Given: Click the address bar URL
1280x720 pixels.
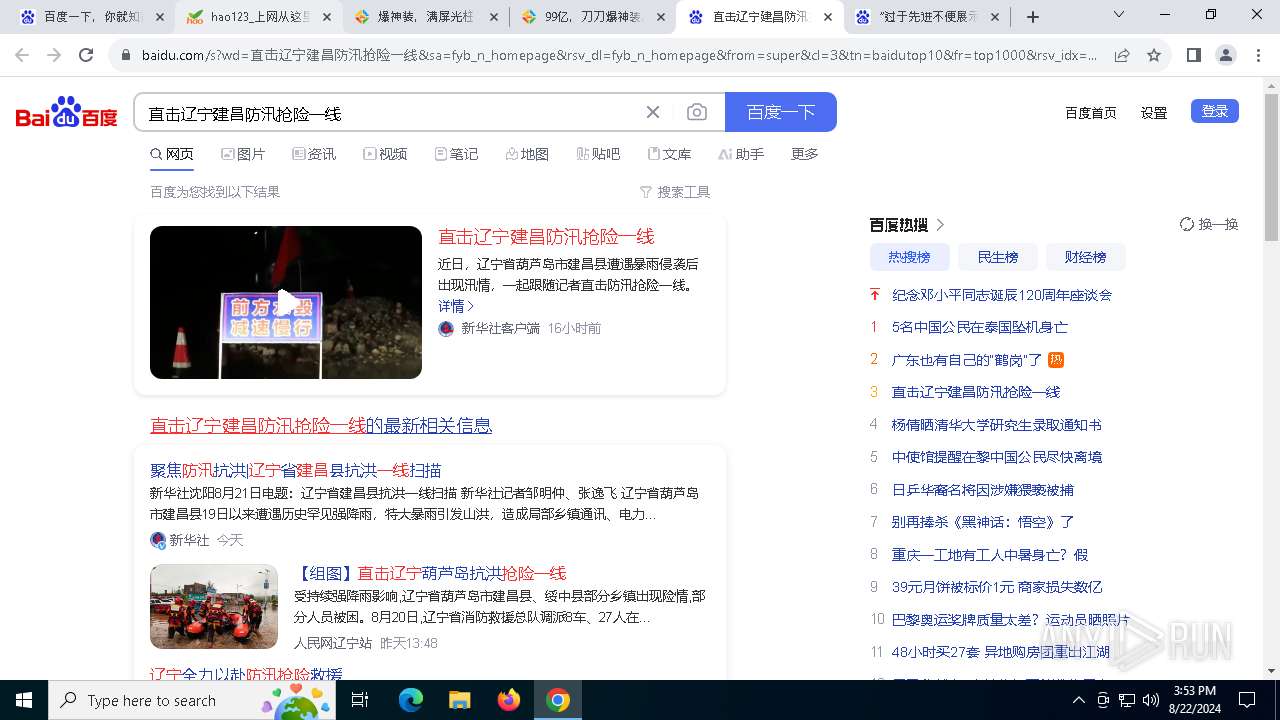Looking at the screenshot, I should 618,56.
